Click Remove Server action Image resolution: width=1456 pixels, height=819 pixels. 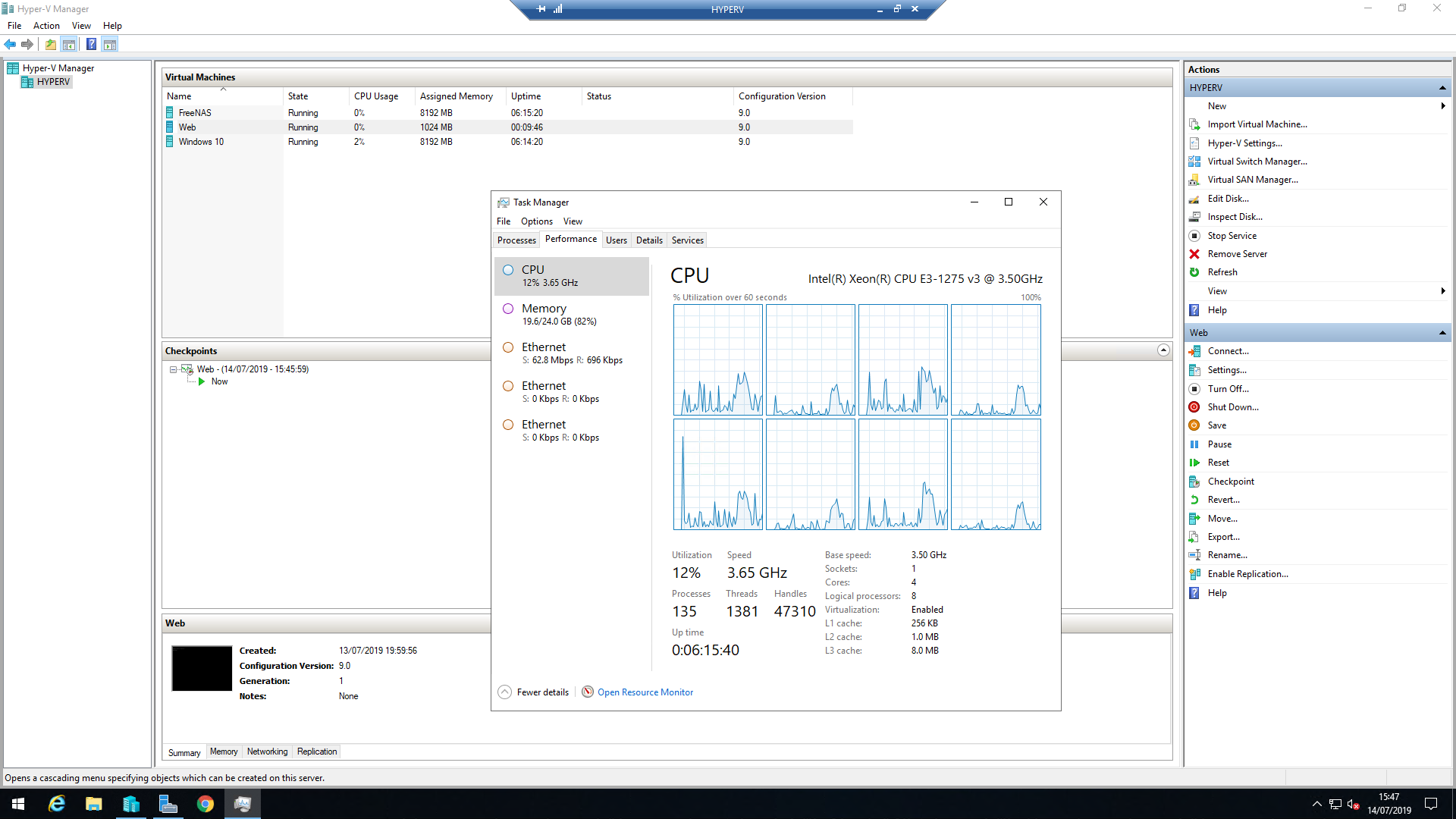point(1237,254)
